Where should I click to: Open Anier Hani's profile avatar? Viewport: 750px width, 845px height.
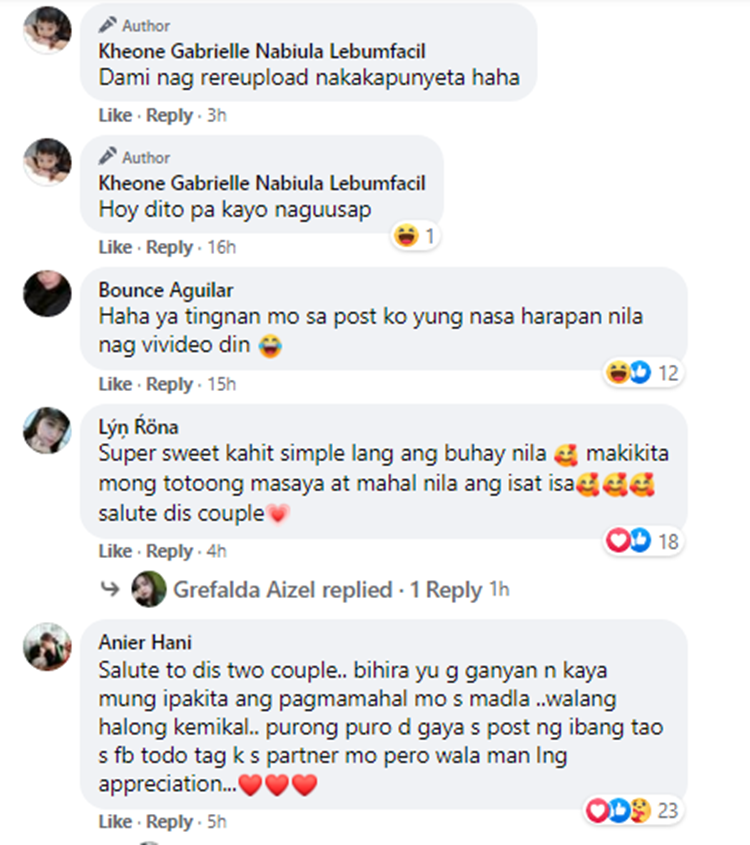click(47, 647)
